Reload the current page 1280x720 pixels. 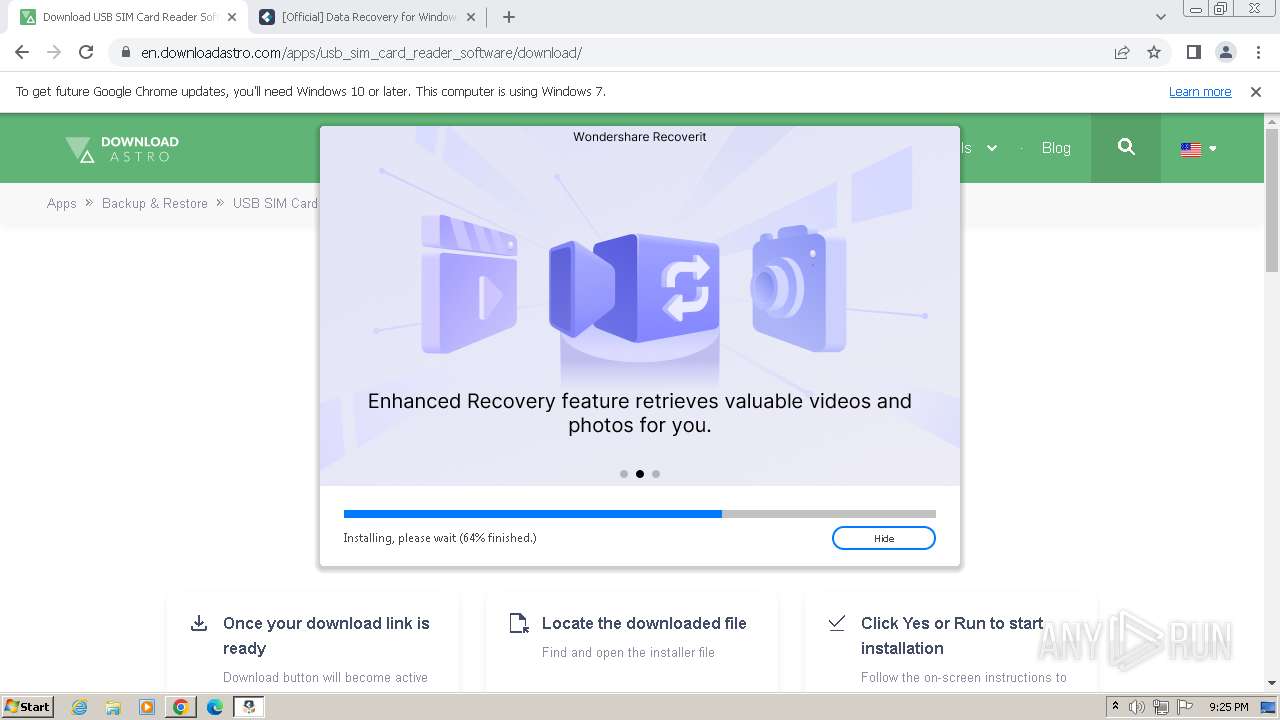tap(86, 52)
